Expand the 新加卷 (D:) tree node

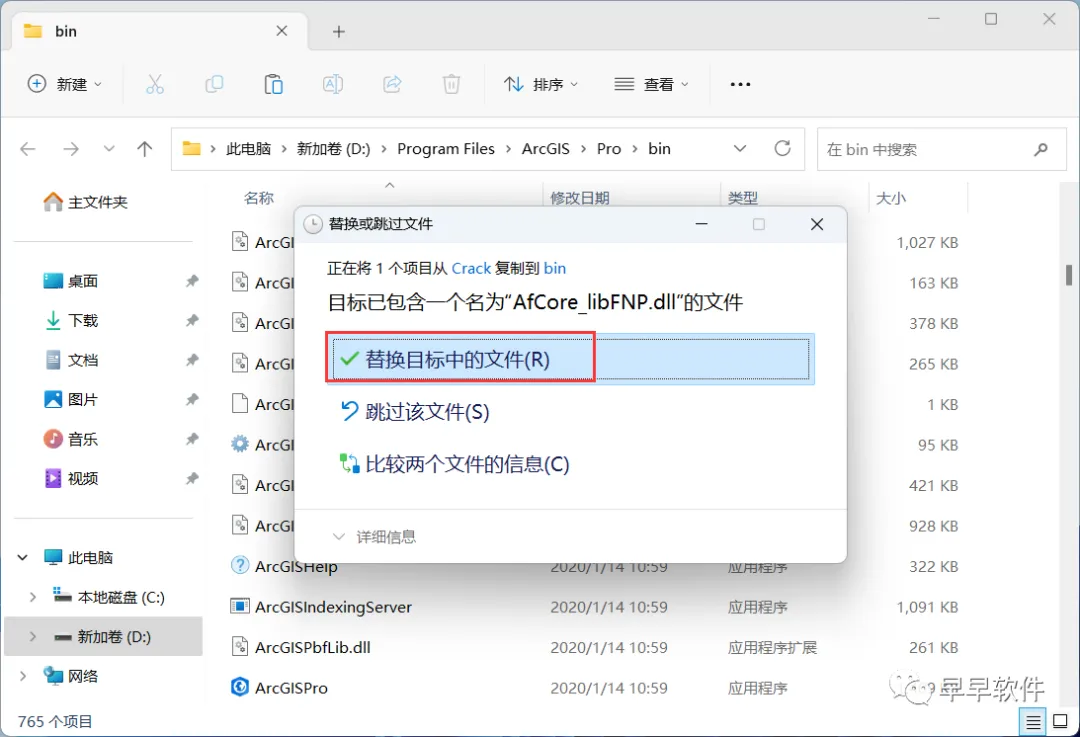(x=32, y=636)
